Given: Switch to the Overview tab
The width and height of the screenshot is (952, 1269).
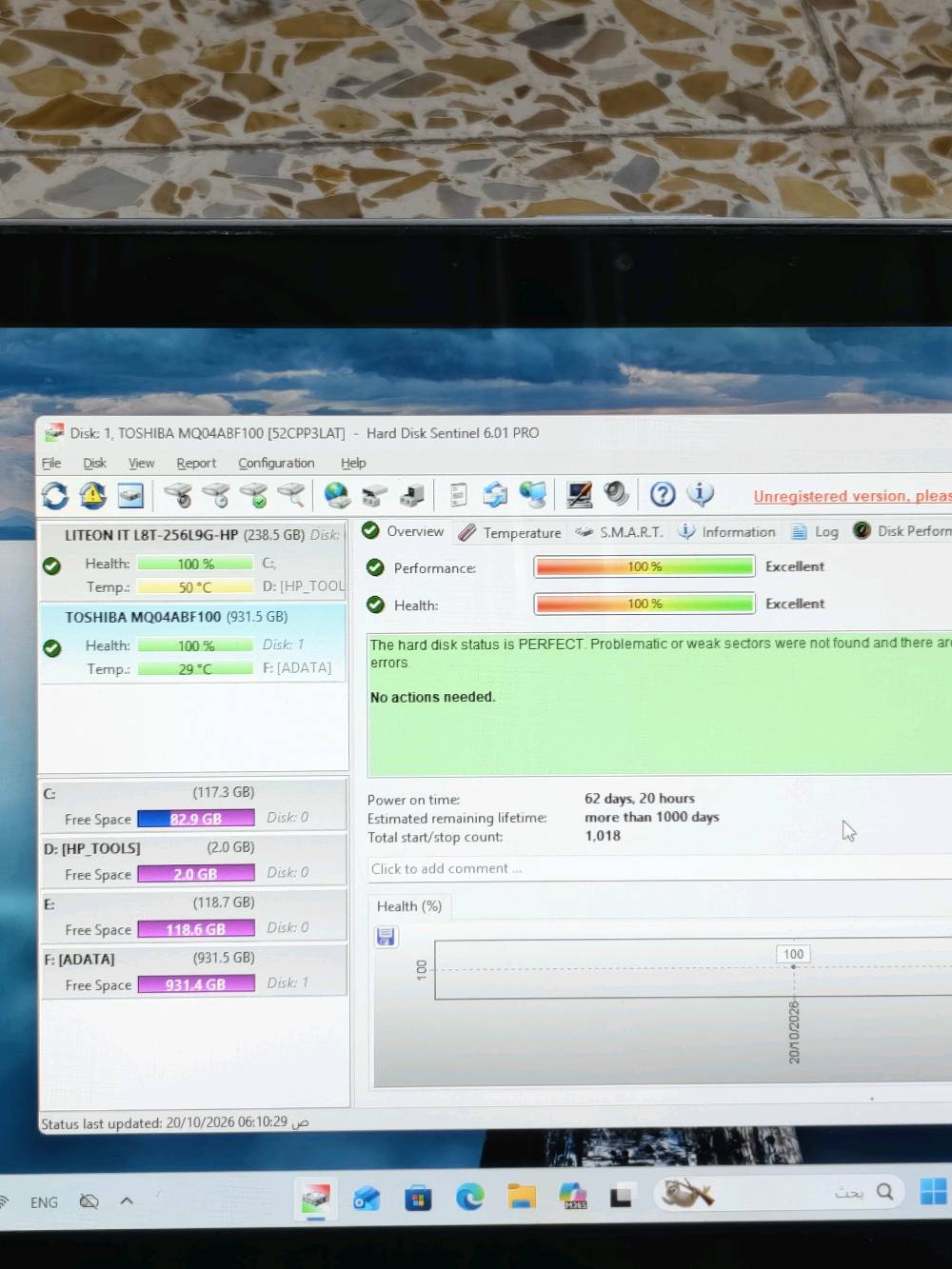Looking at the screenshot, I should coord(404,531).
